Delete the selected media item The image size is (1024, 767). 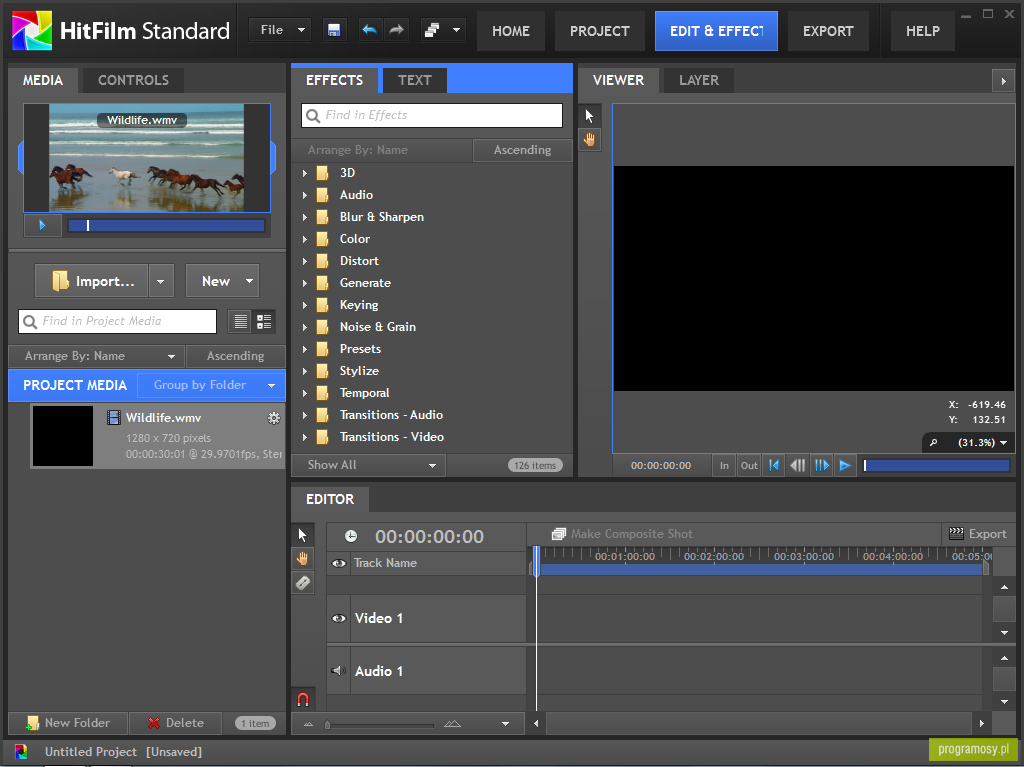(176, 723)
